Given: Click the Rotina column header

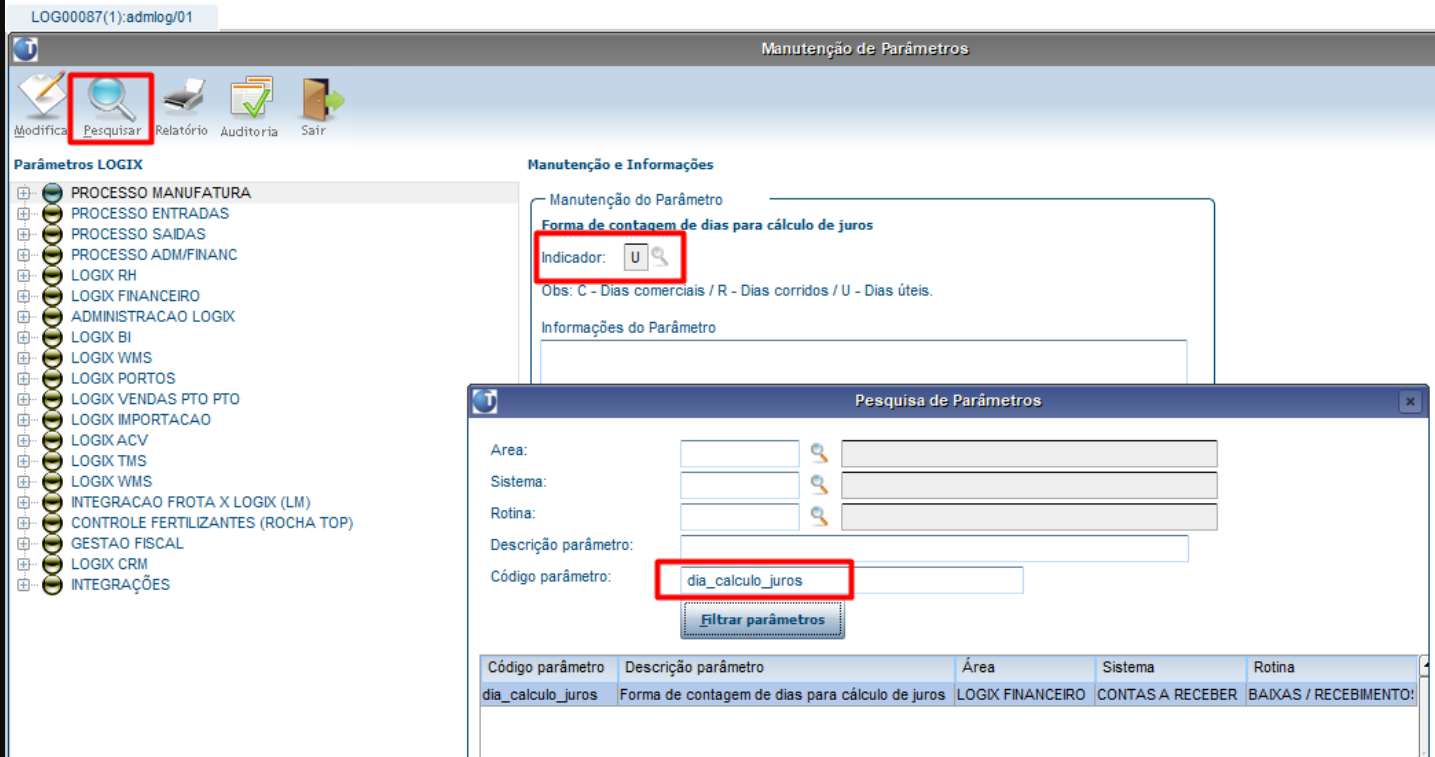Looking at the screenshot, I should tap(1331, 667).
